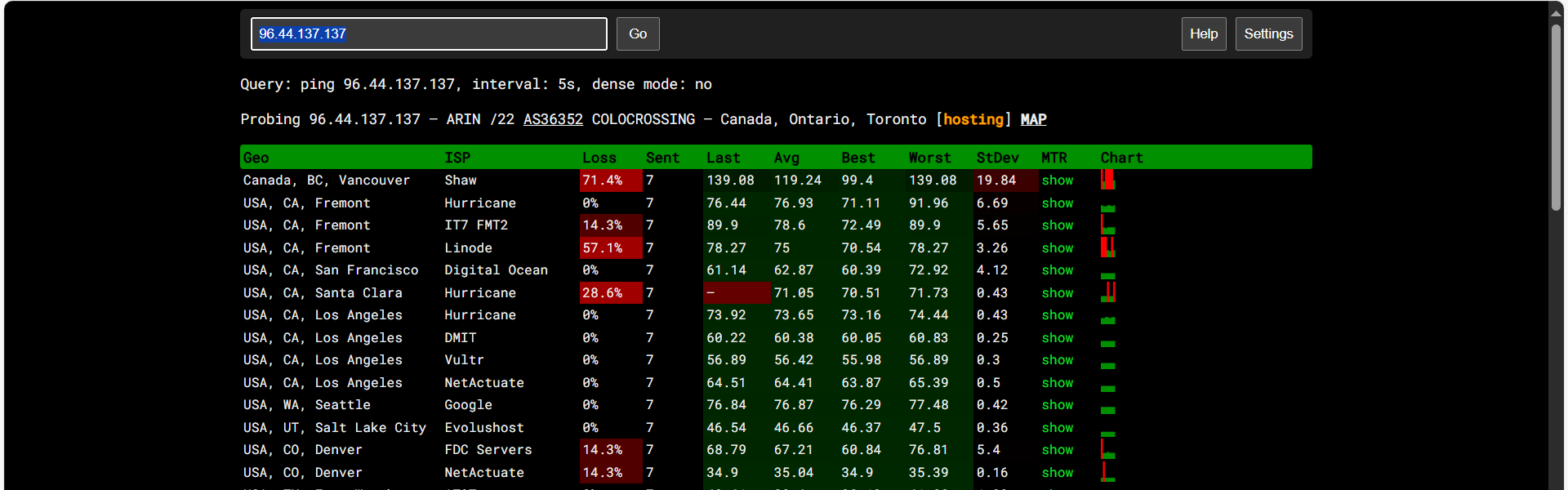1568x490 pixels.
Task: Click the Vancouver Shaw latency chart
Action: coord(1107,180)
